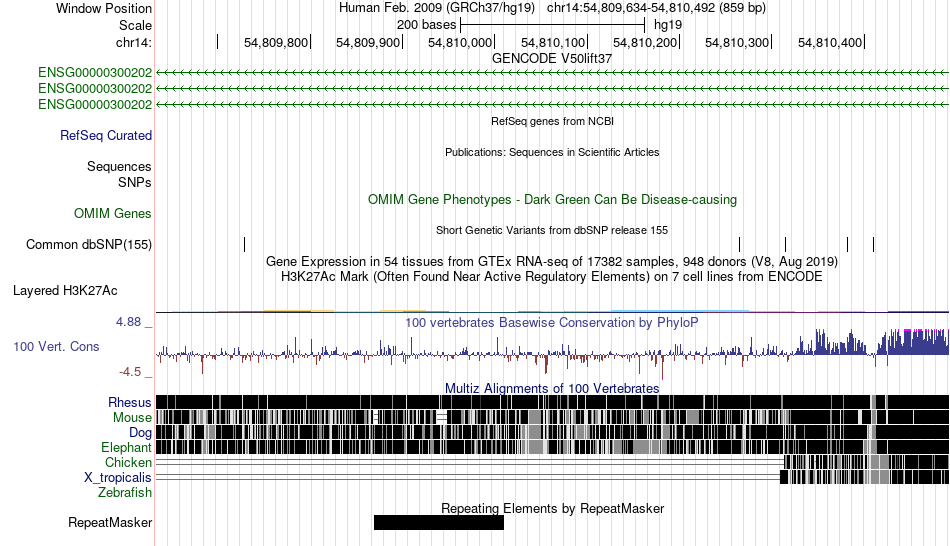The image size is (950, 546).
Task: Select the Mouse alignment label
Action: [x=132, y=418]
